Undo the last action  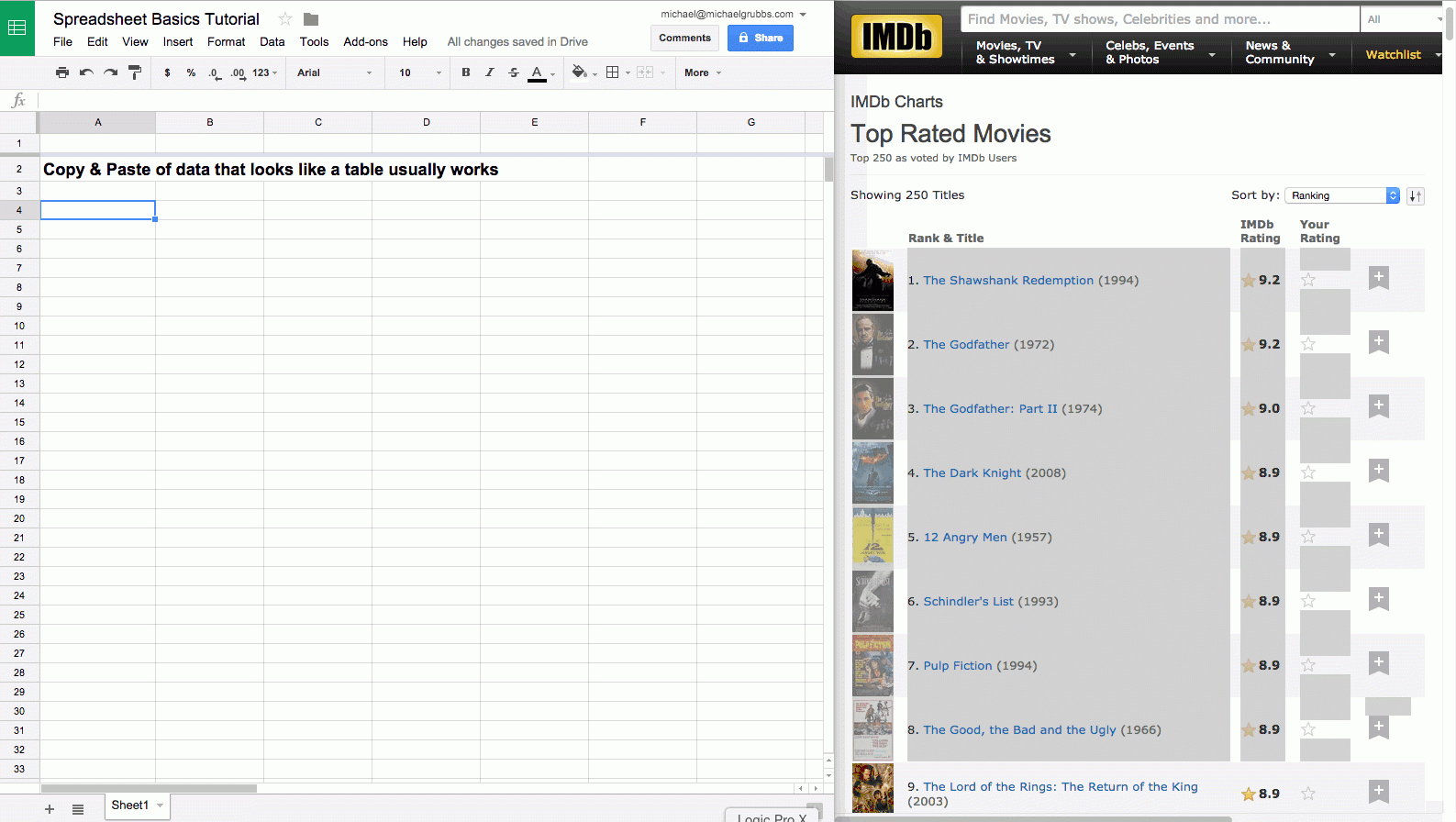pos(86,72)
